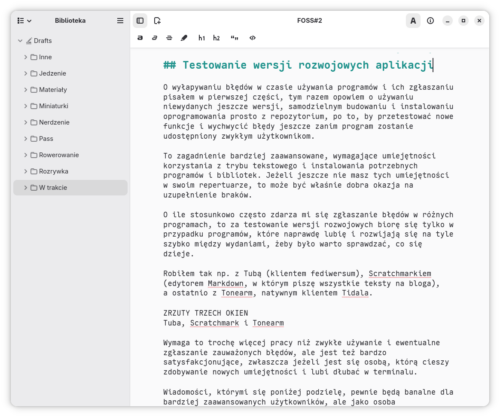Insert inline code formatting
The image size is (500, 417).
pos(252,38)
